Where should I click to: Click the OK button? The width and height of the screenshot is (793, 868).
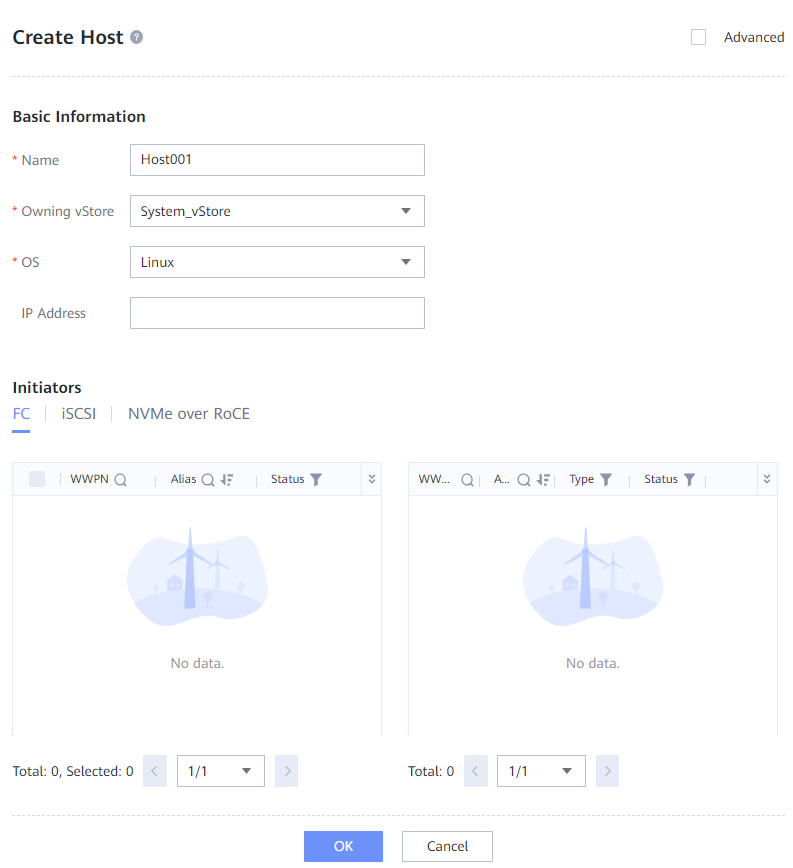(343, 846)
